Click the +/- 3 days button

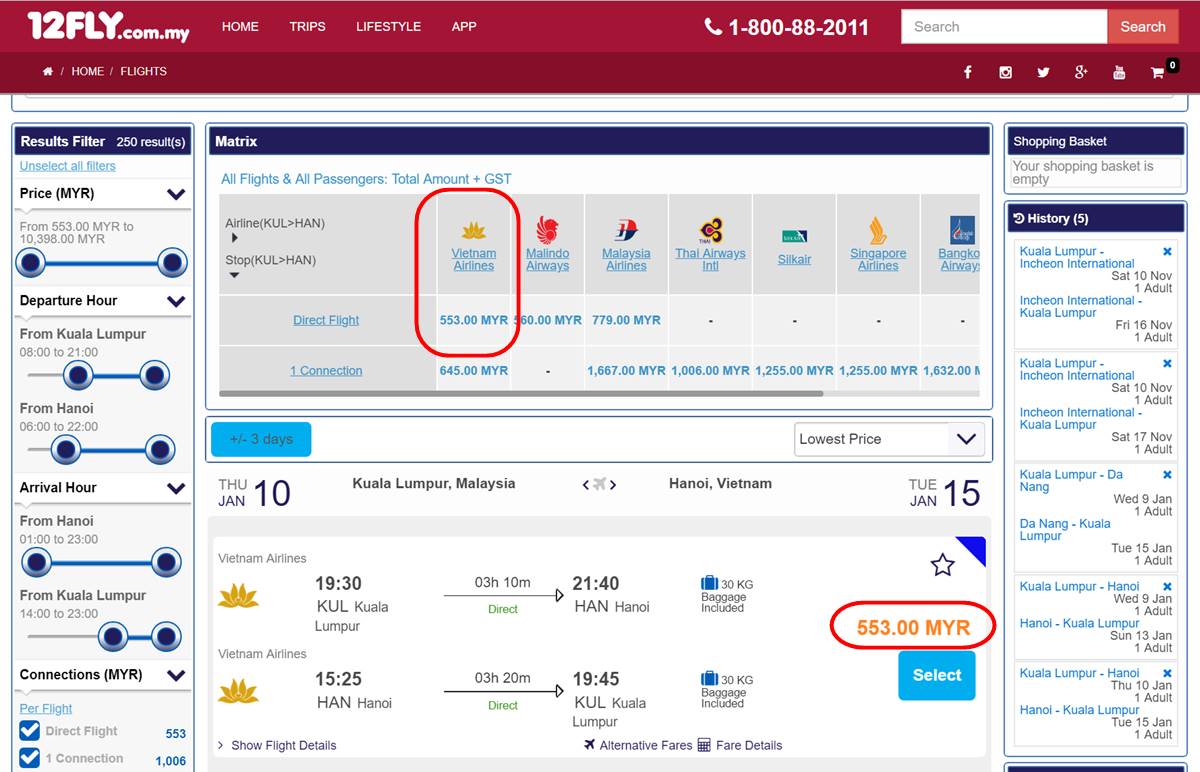261,439
